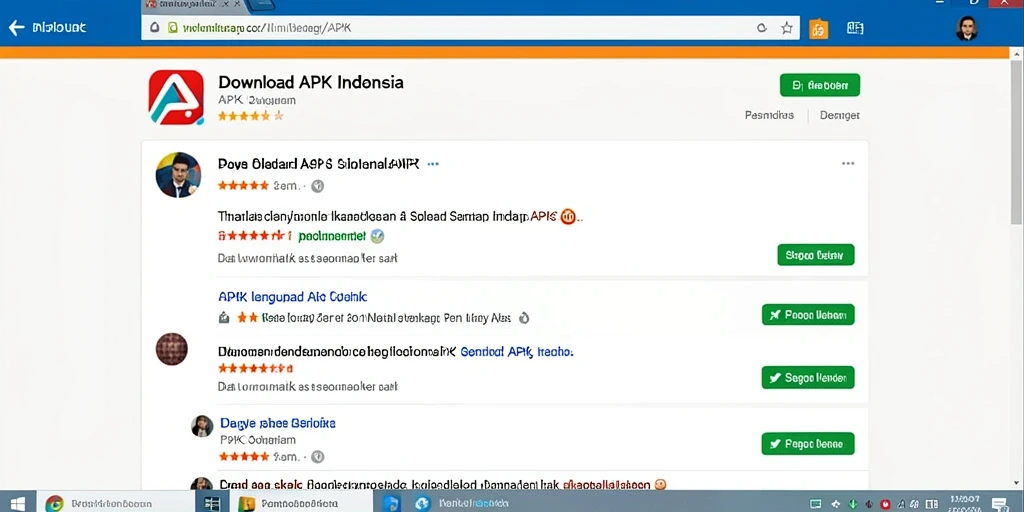
Task: Open the three-dot menu of the first review card
Action: [848, 163]
